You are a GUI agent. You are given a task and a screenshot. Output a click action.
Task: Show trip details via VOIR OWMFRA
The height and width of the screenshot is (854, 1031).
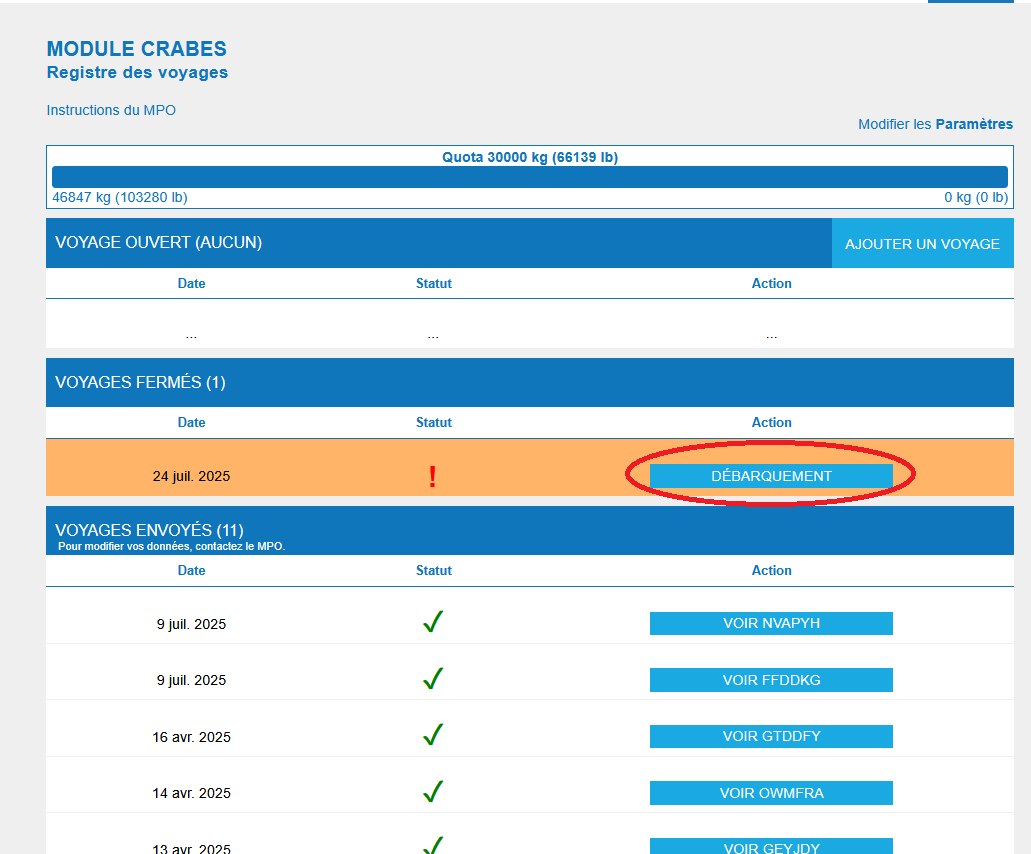[x=771, y=793]
